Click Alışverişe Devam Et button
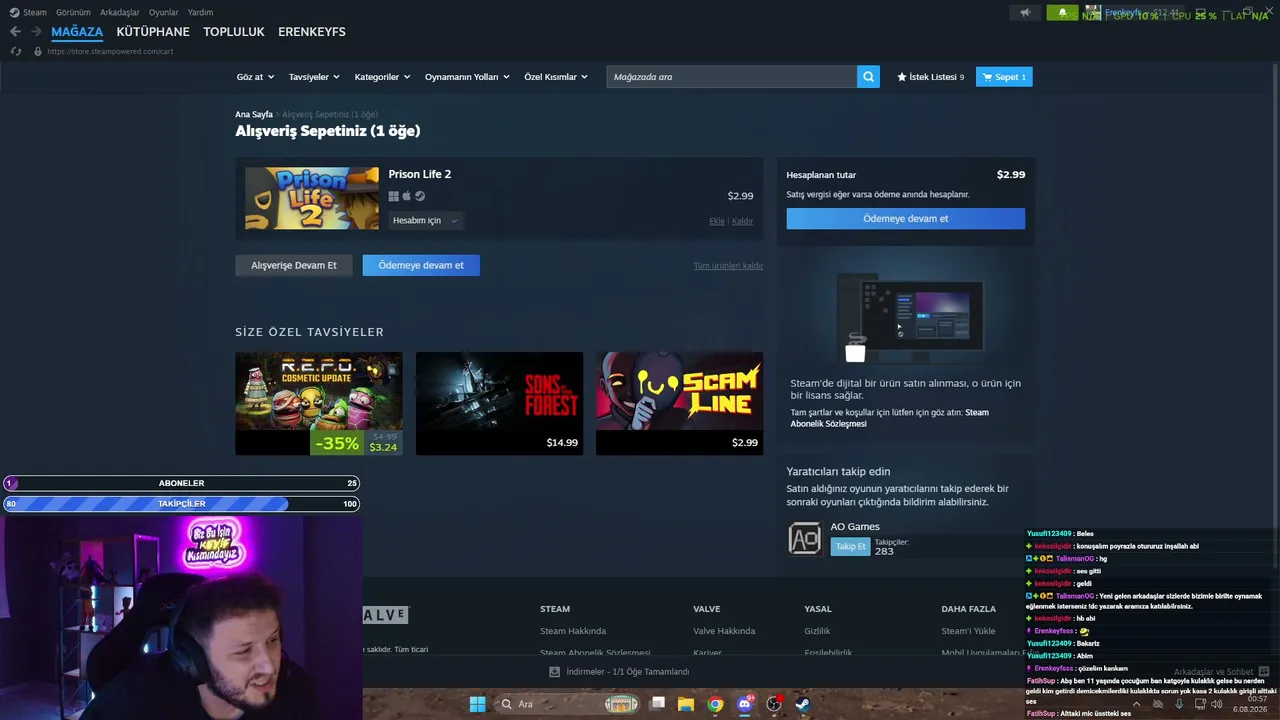This screenshot has height=720, width=1280. pyautogui.click(x=294, y=265)
